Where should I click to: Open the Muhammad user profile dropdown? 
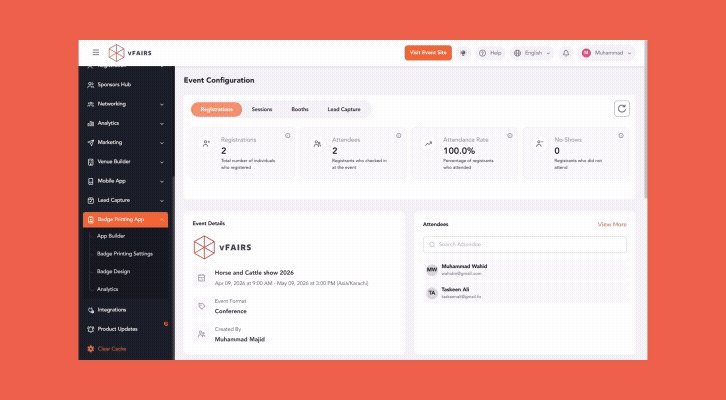pos(607,52)
